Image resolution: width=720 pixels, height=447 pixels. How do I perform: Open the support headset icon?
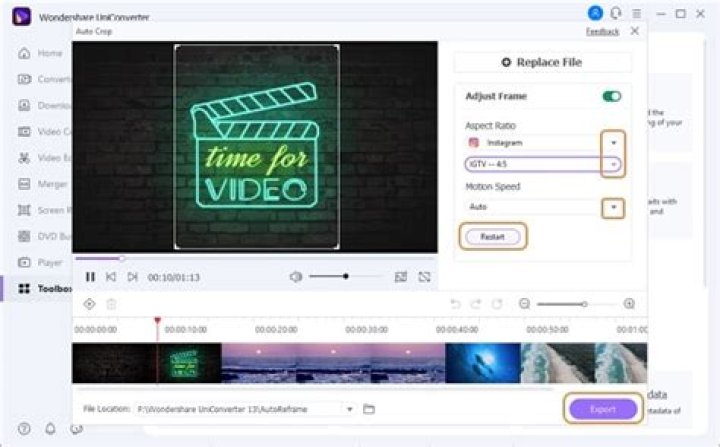point(616,13)
